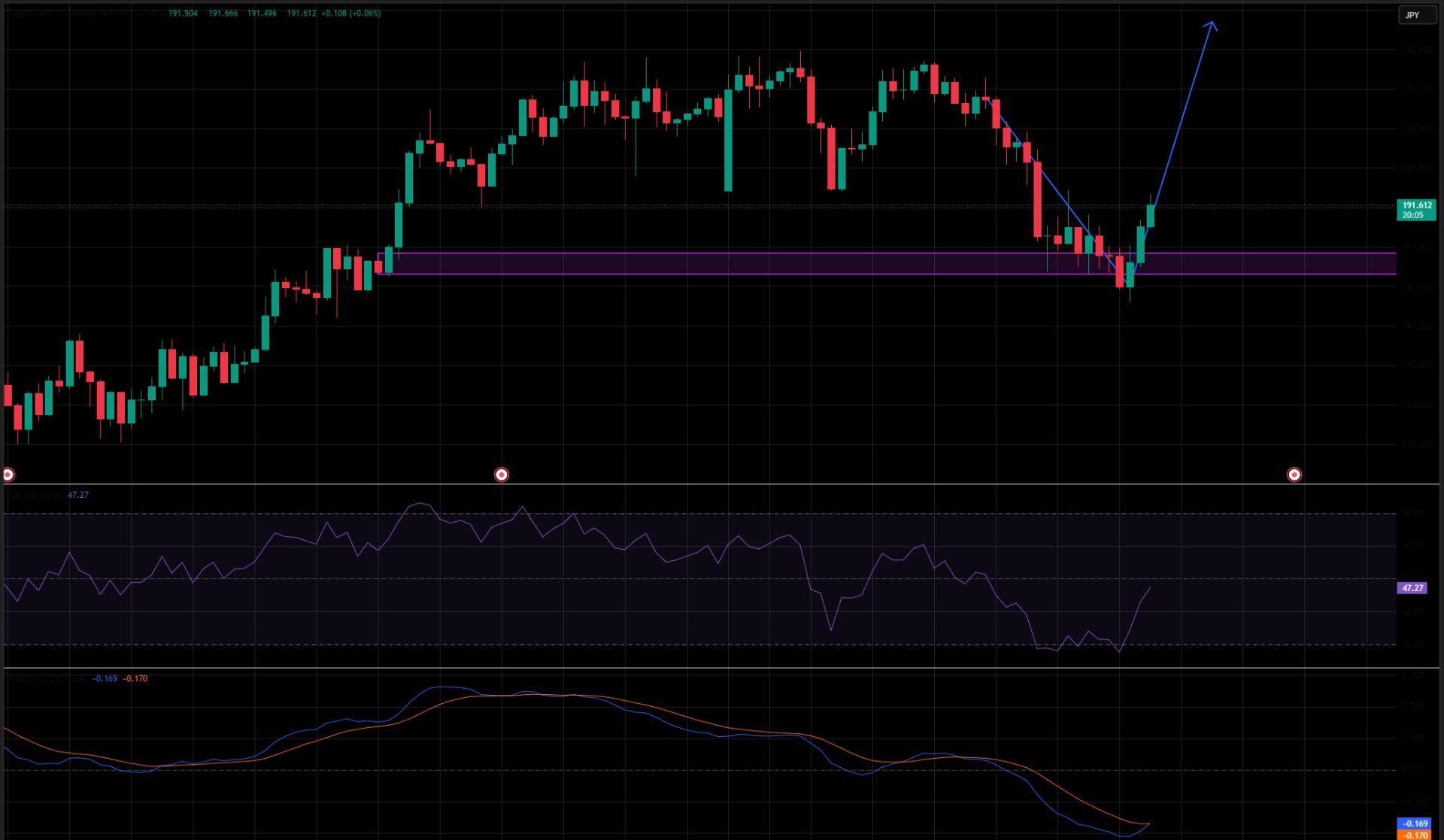Click the leftmost red event marker circle
The width and height of the screenshot is (1444, 840).
[7, 474]
